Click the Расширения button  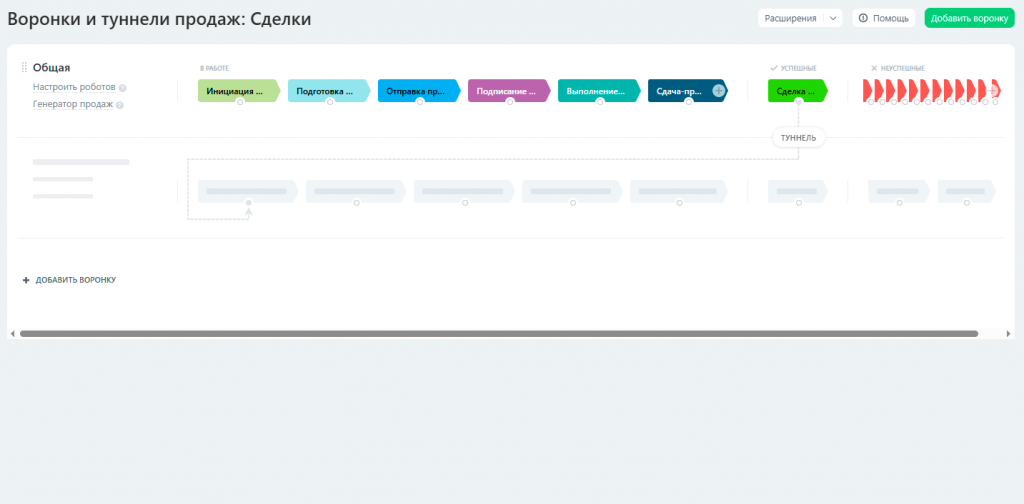[x=792, y=18]
